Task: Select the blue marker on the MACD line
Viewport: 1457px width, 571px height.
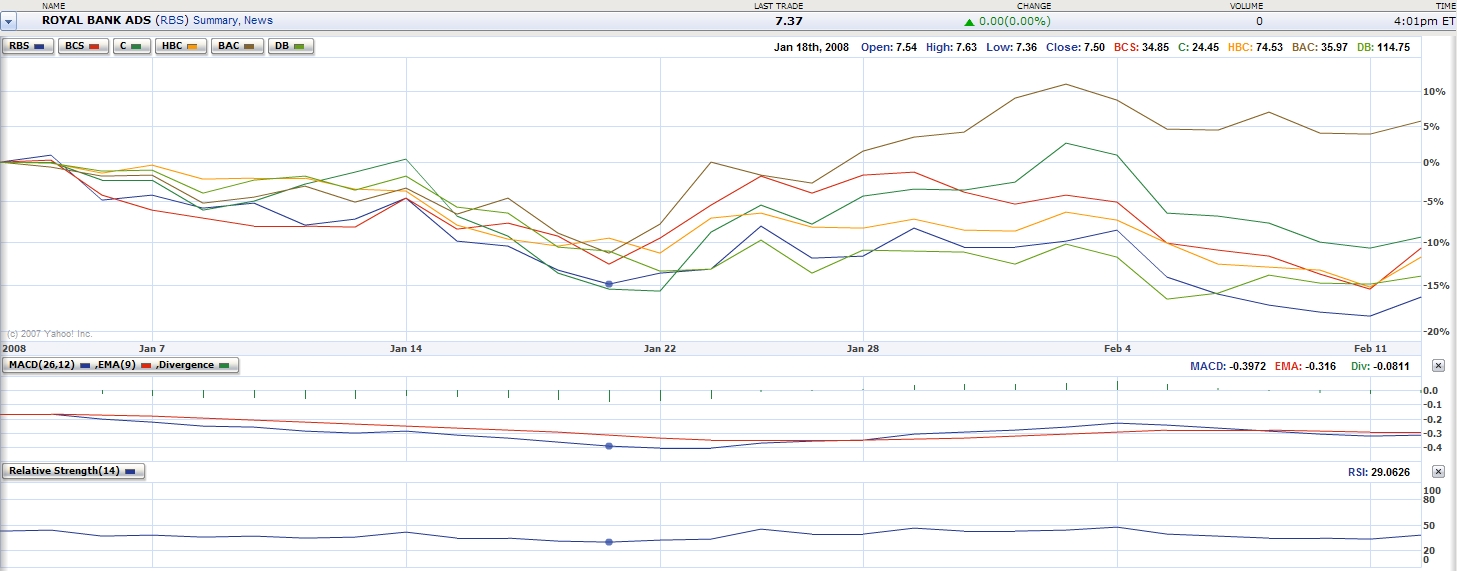Action: (609, 446)
